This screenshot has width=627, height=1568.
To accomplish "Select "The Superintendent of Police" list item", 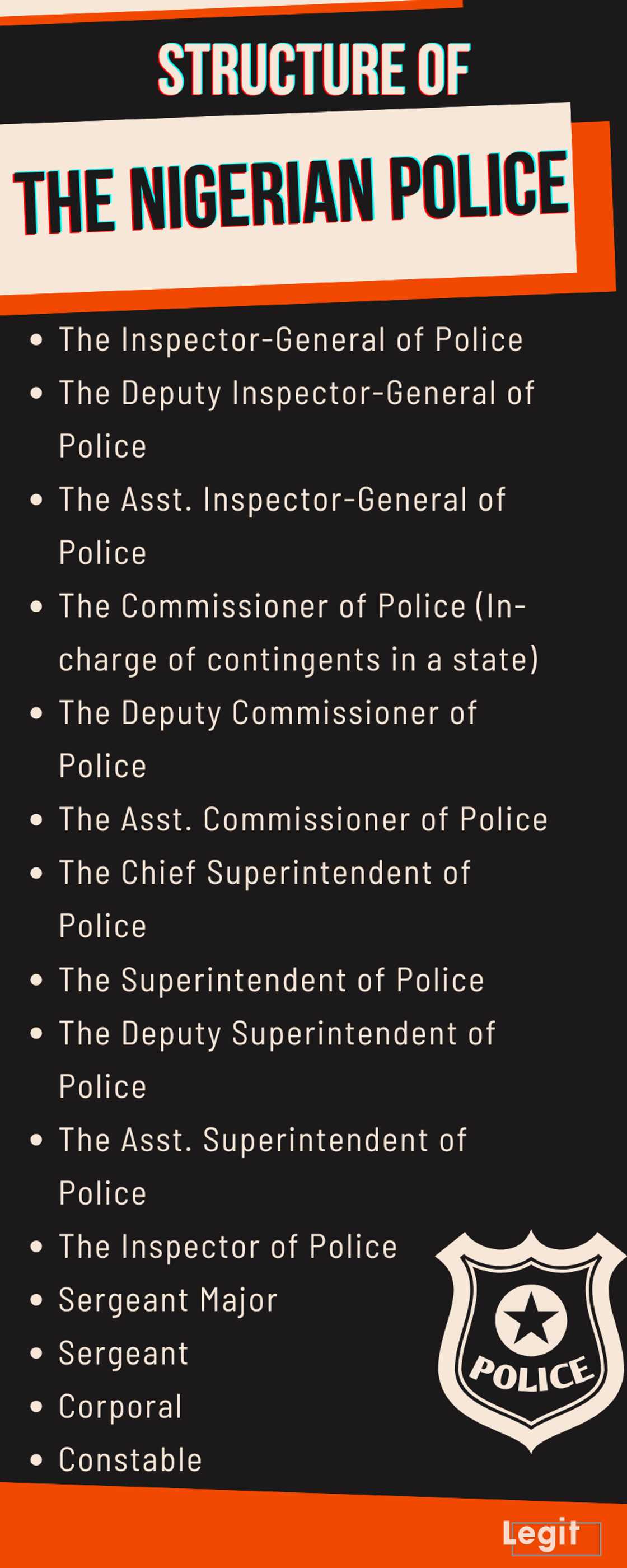I will click(272, 981).
